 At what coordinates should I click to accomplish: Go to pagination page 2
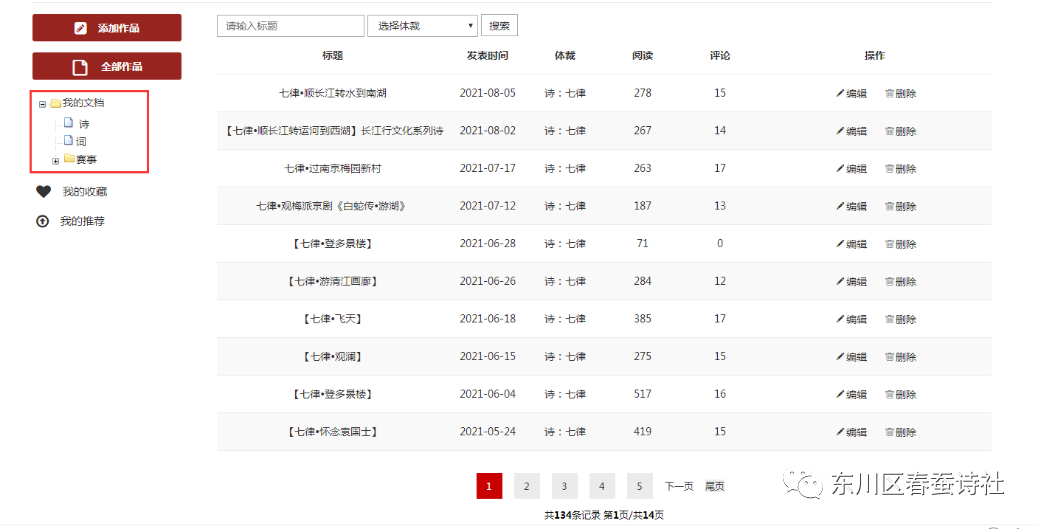click(526, 486)
